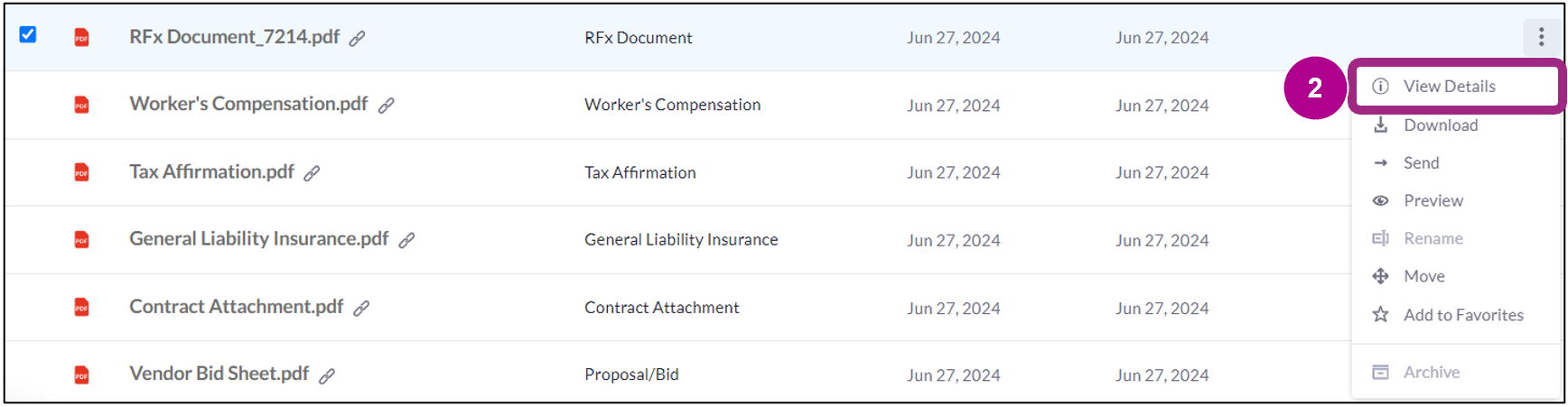
Task: Open the Vendor Bid Sheet.pdf file name
Action: pos(219,375)
